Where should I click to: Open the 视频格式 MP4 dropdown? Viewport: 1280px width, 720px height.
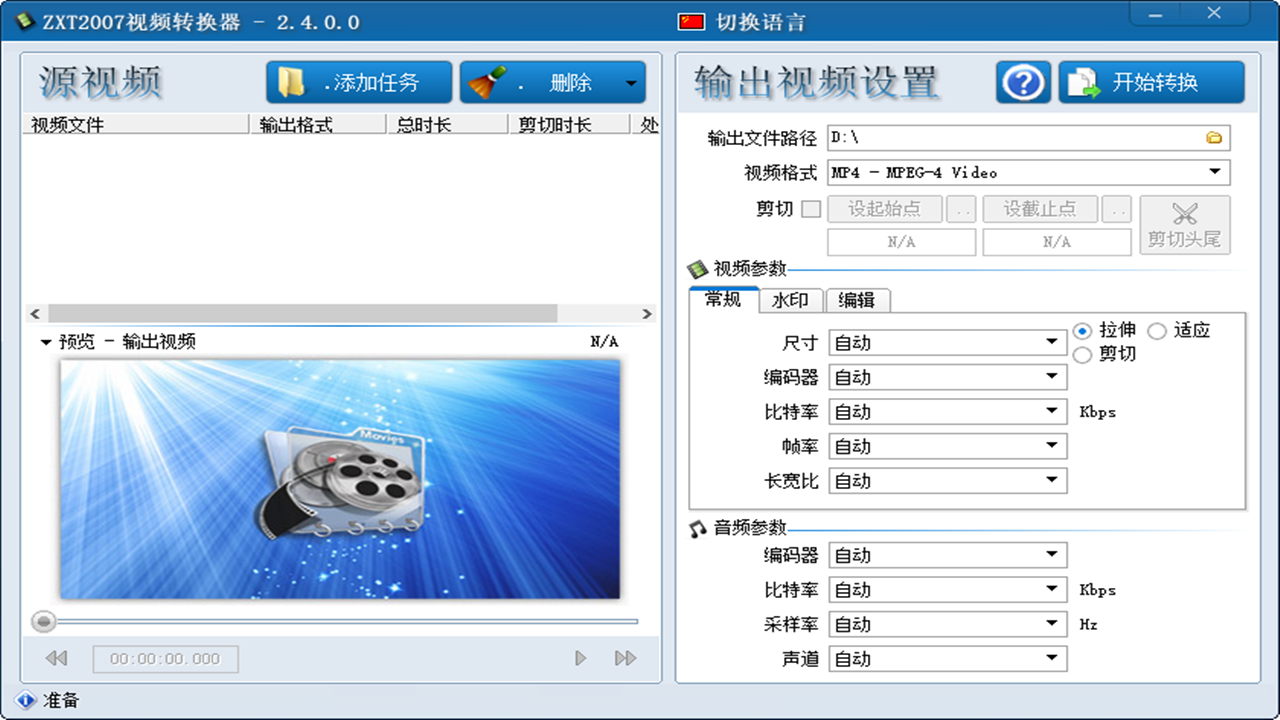[1029, 172]
